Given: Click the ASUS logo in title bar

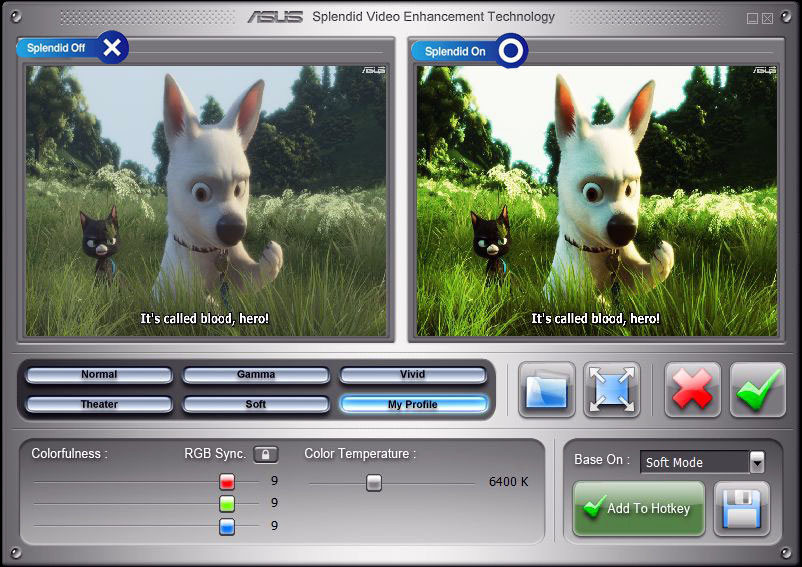Looking at the screenshot, I should point(275,16).
